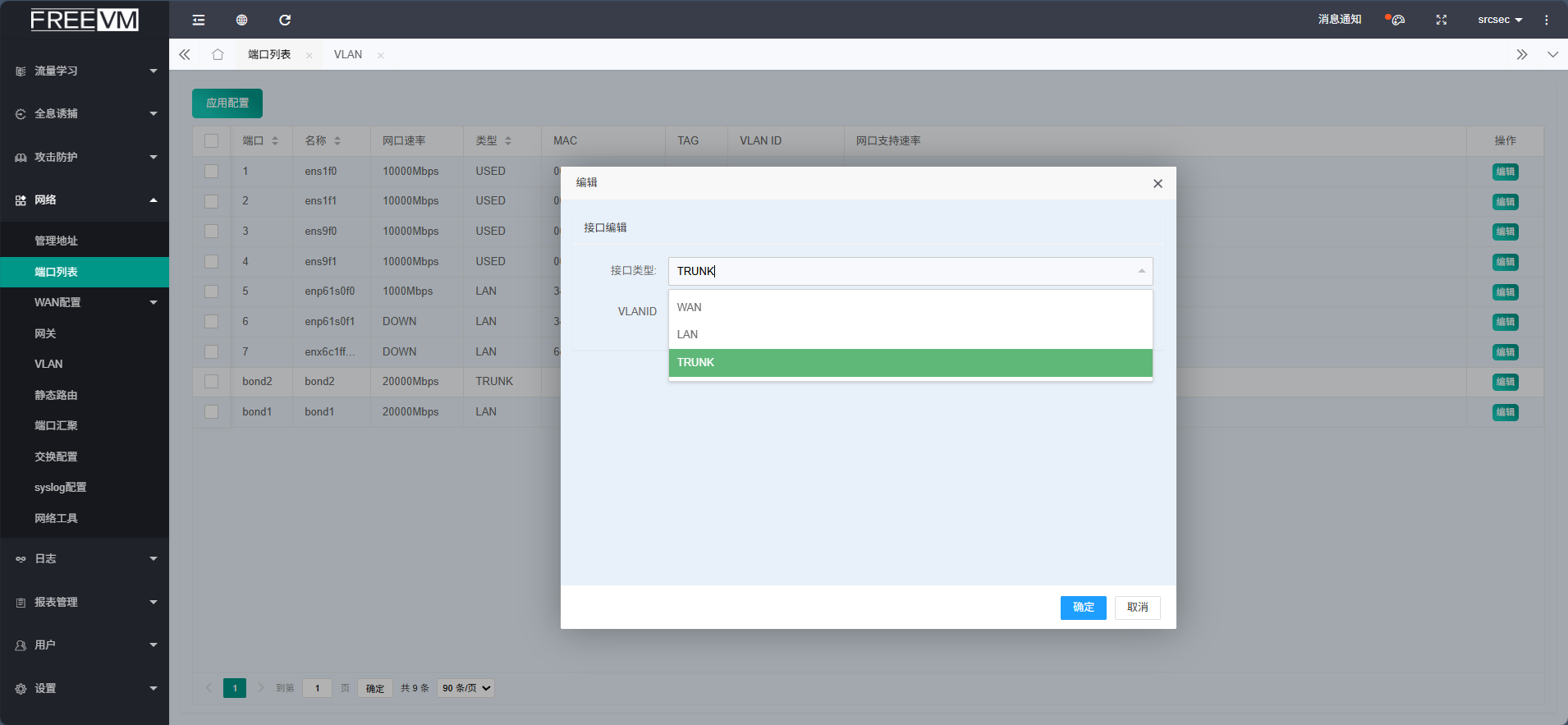Enter fullscreen using the expand icon

coord(1441,20)
